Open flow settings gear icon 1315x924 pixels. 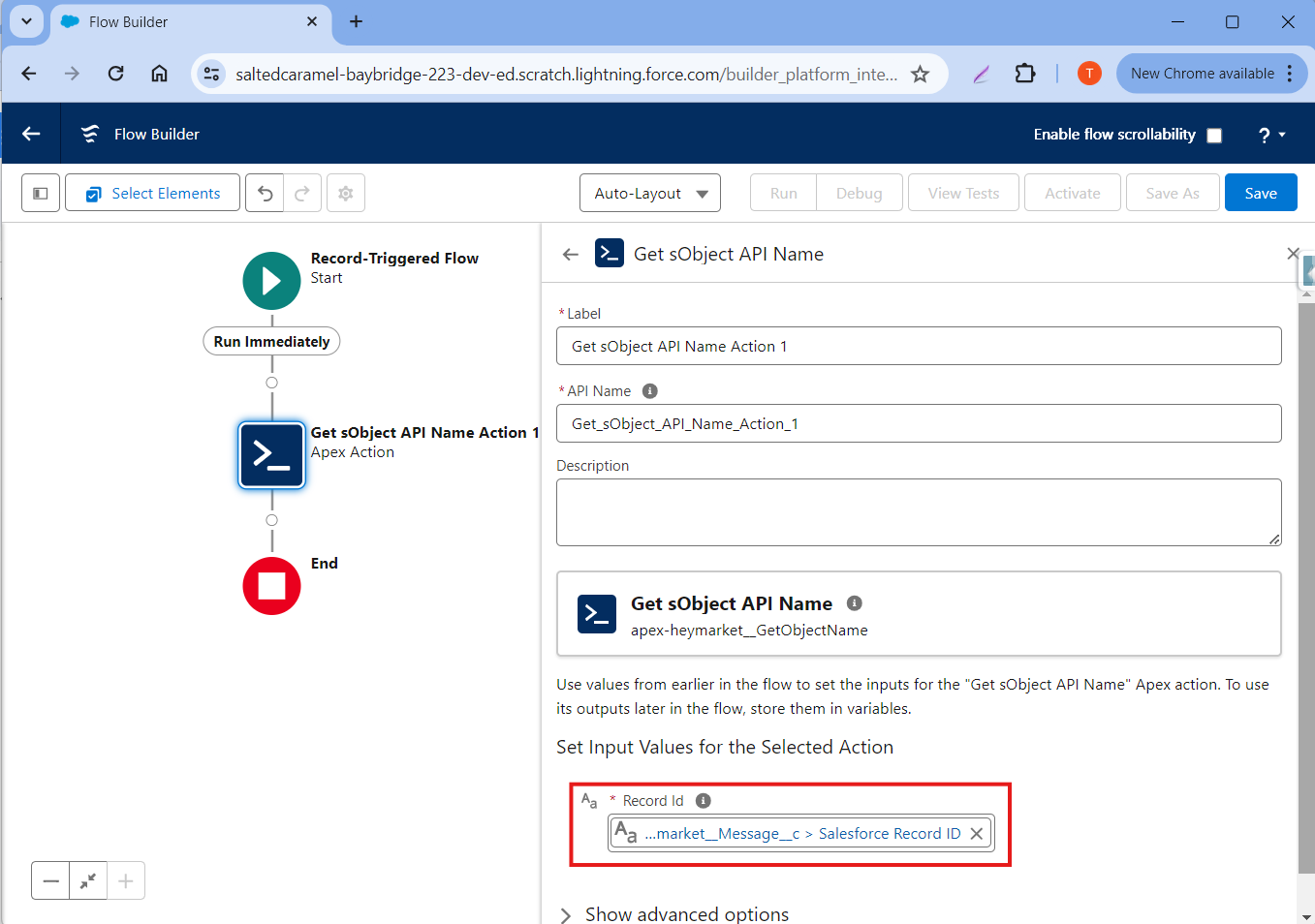click(x=346, y=194)
